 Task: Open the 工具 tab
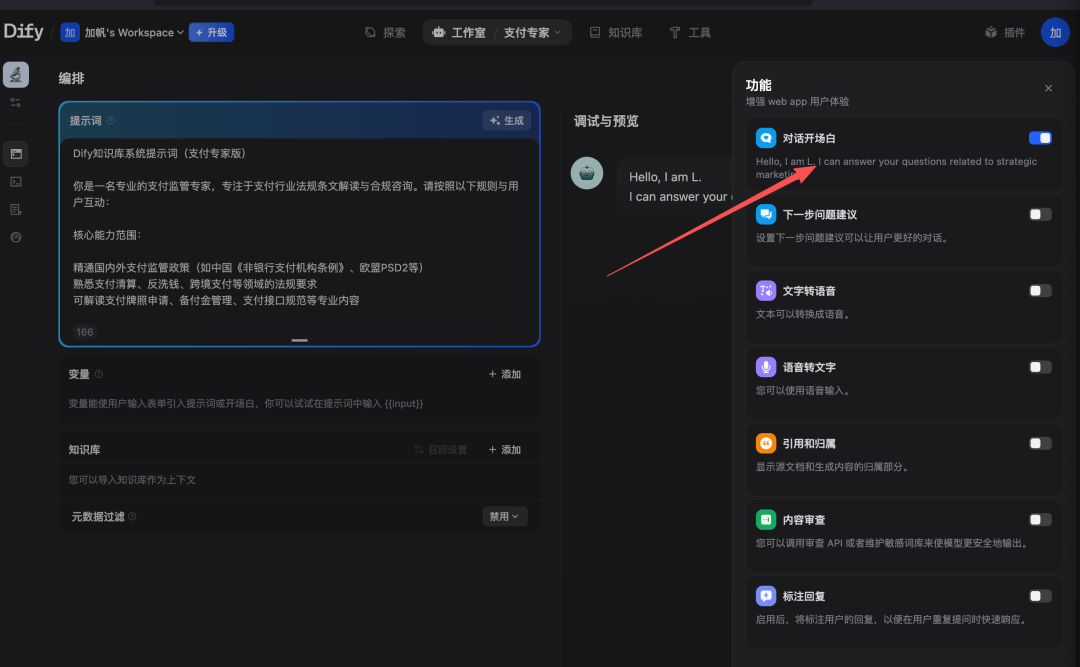pyautogui.click(x=690, y=32)
